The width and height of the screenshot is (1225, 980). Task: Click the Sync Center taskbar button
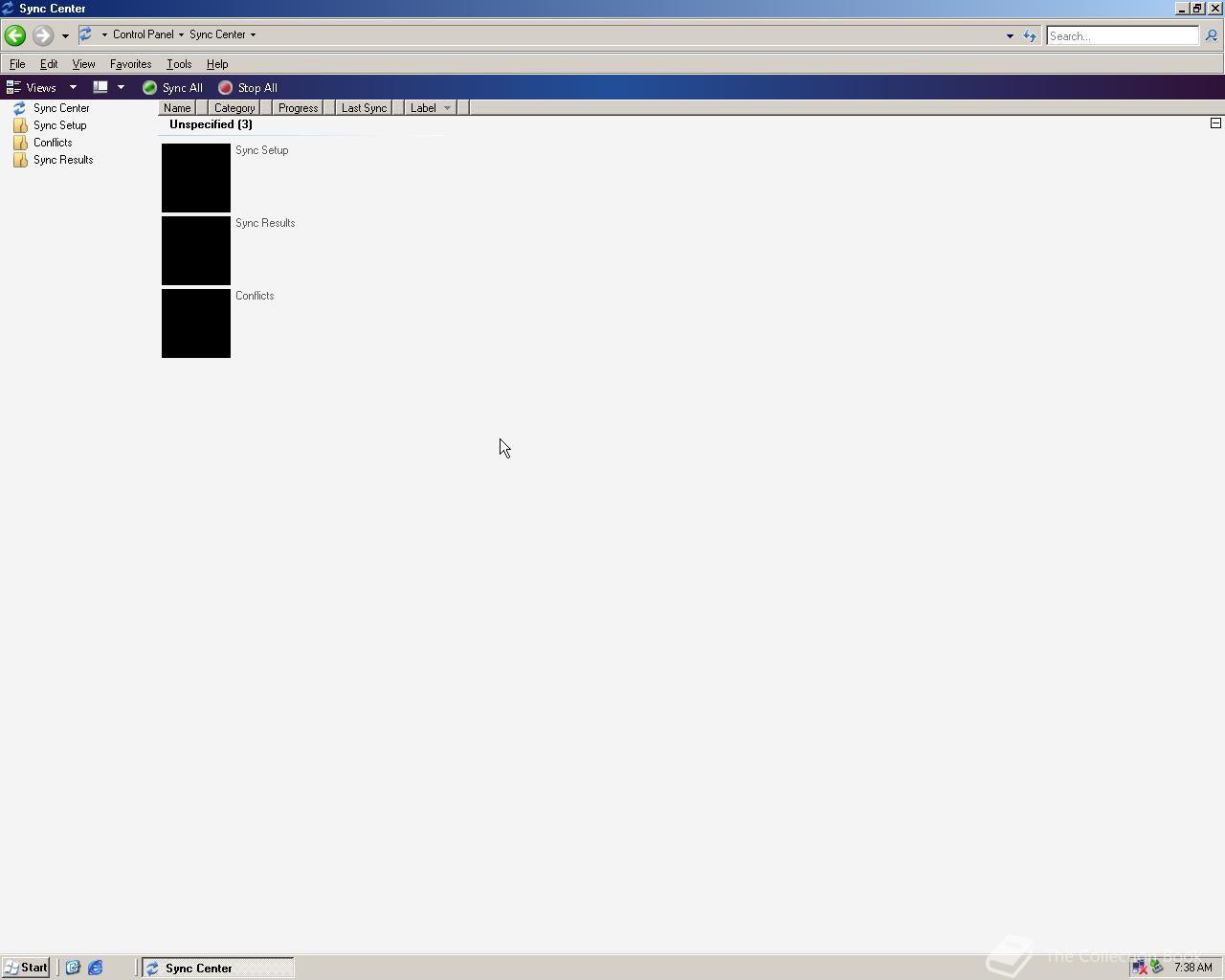(218, 968)
